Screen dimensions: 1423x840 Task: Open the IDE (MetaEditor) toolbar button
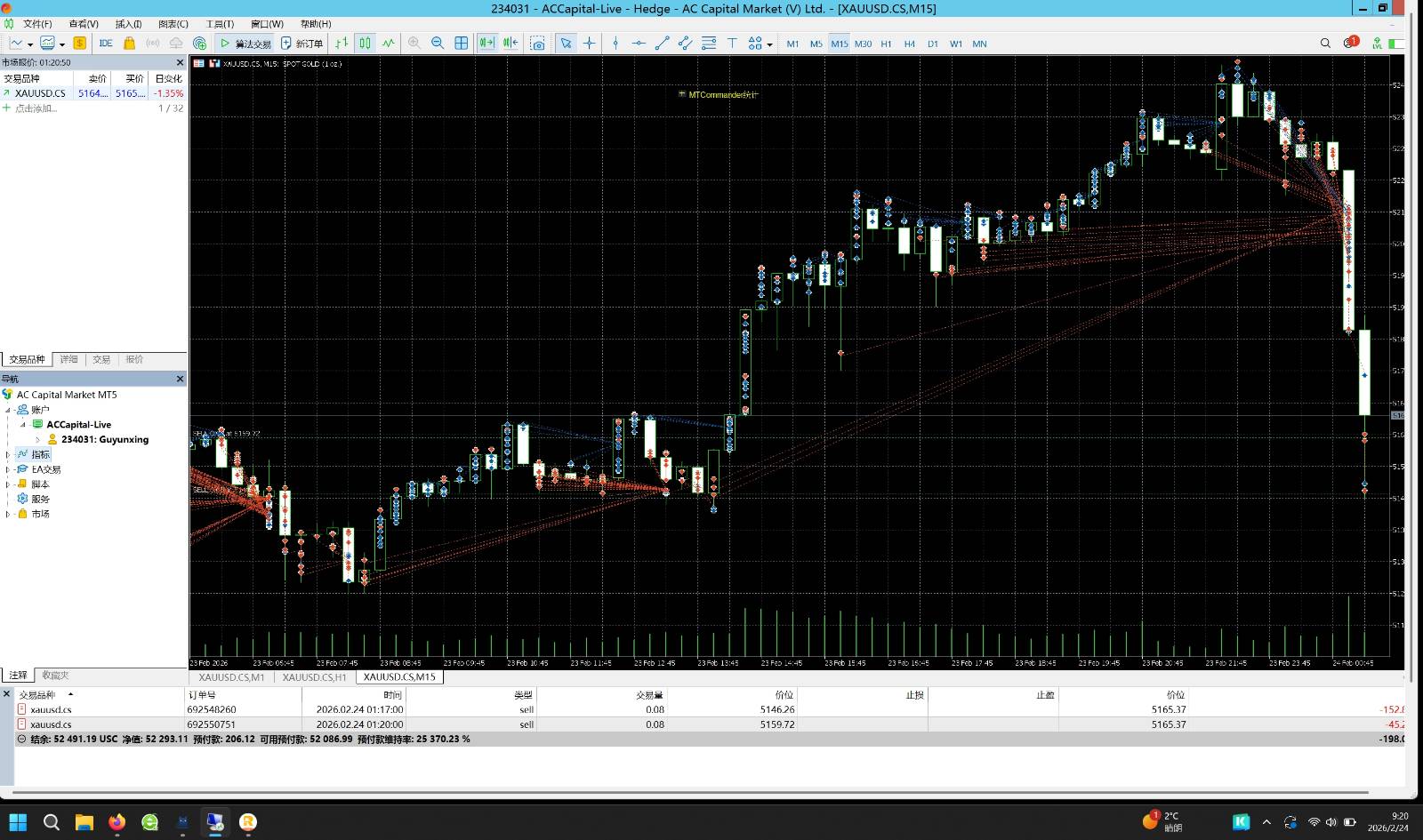[x=106, y=43]
